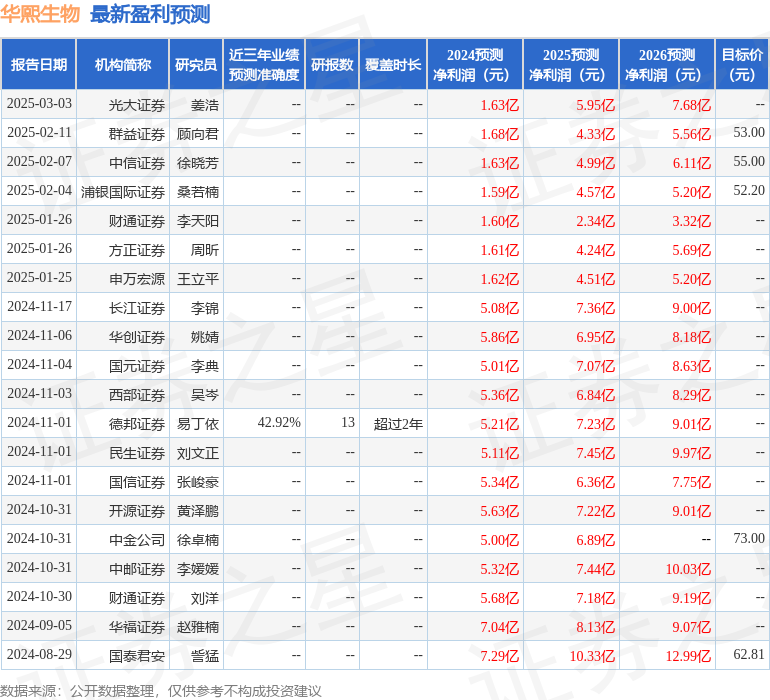Viewport: 770px width, 700px height.
Task: Click researcher 黄泽鹏
Action: tap(198, 511)
